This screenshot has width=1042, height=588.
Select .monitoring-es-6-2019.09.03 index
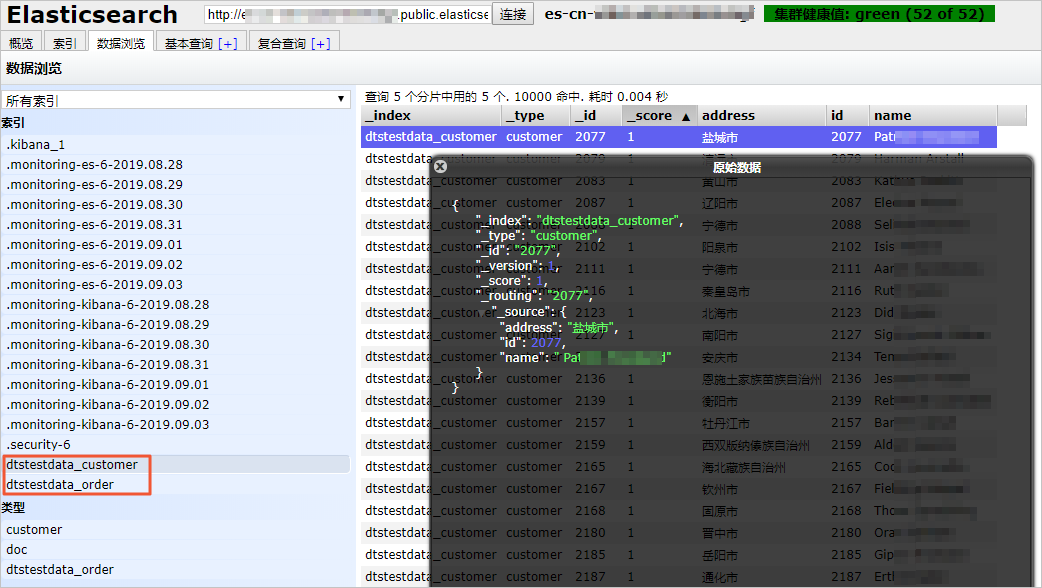click(x=176, y=284)
